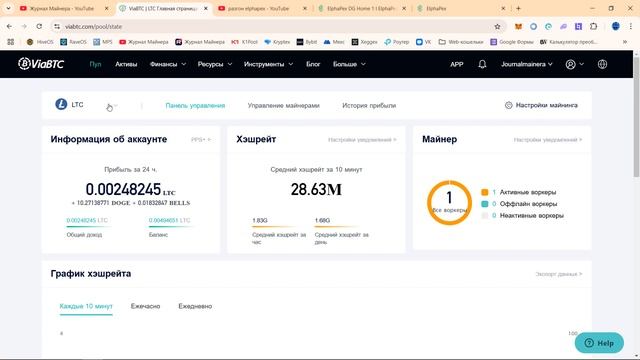Open the Bybit bookmark
The image size is (640, 360).
[x=307, y=42]
